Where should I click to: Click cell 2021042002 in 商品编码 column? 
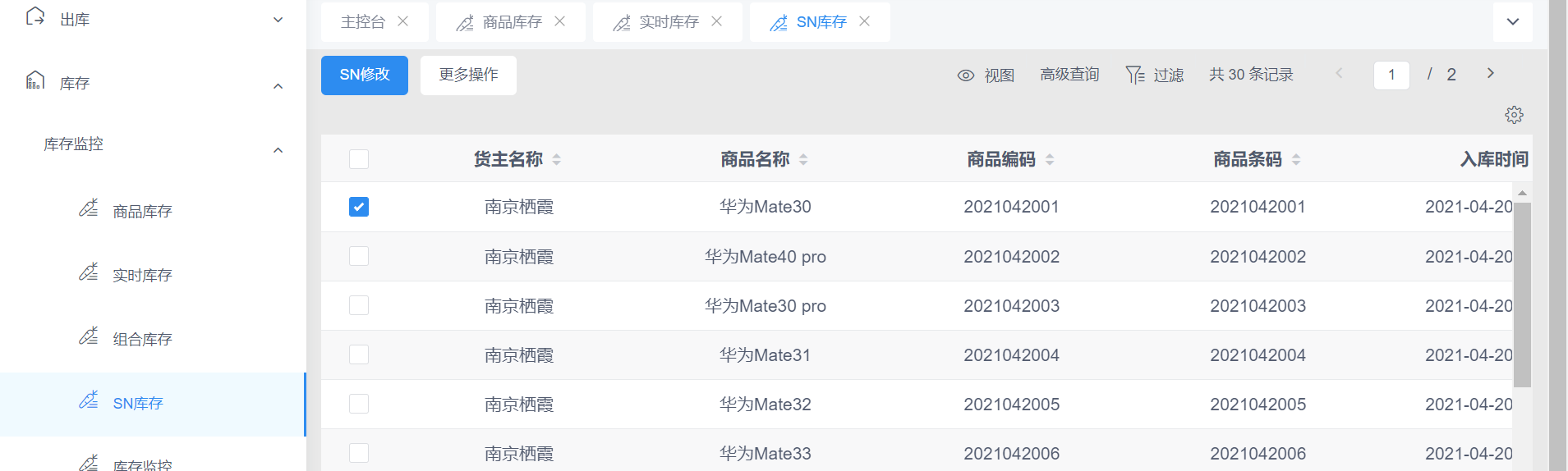pyautogui.click(x=1012, y=257)
